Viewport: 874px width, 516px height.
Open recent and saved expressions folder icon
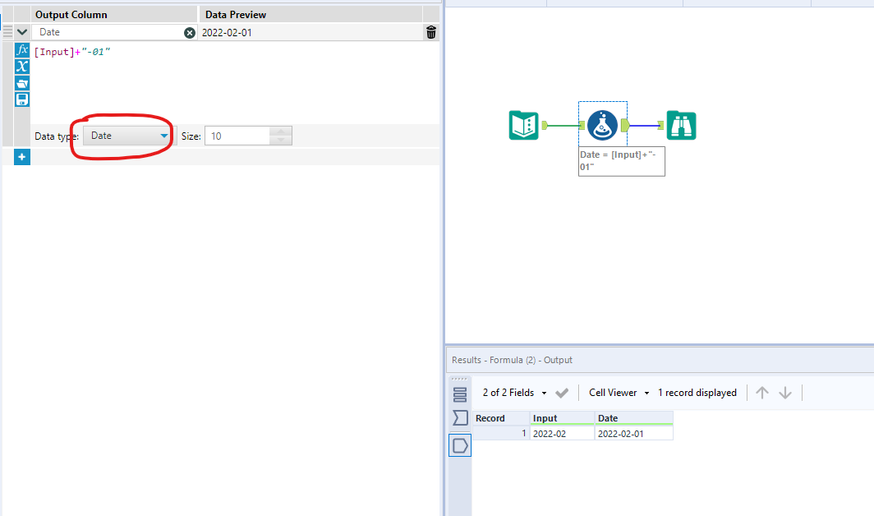(x=22, y=83)
